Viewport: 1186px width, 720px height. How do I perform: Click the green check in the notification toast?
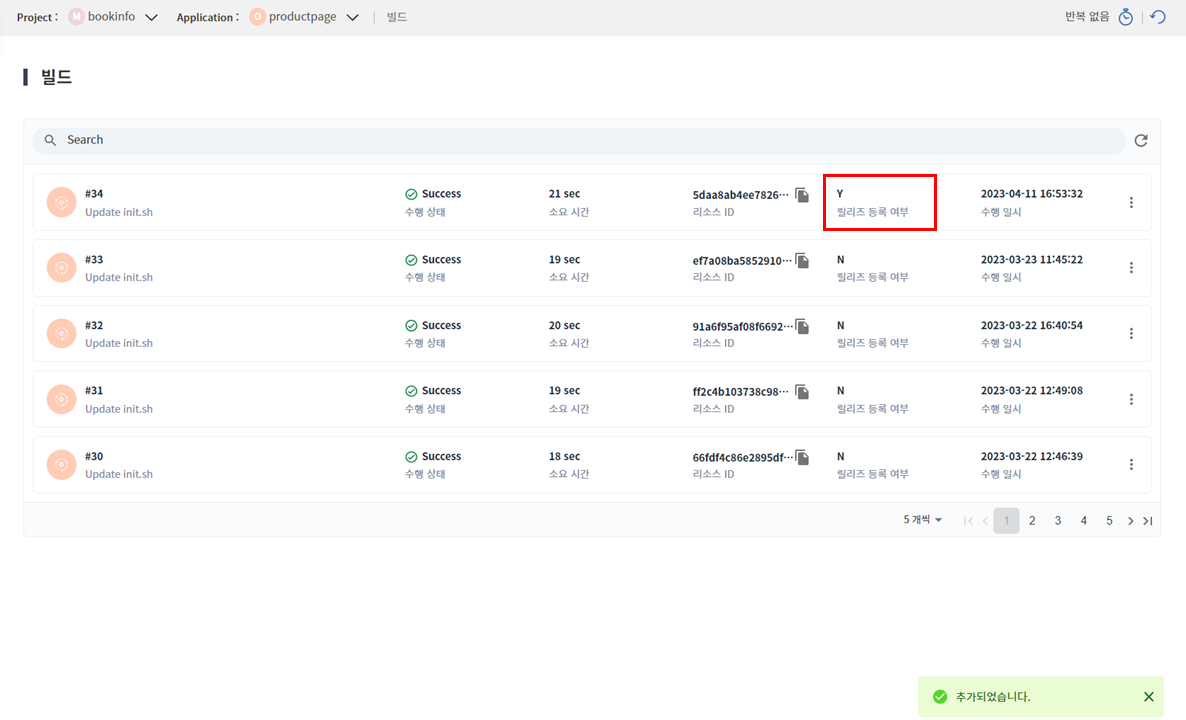[939, 697]
